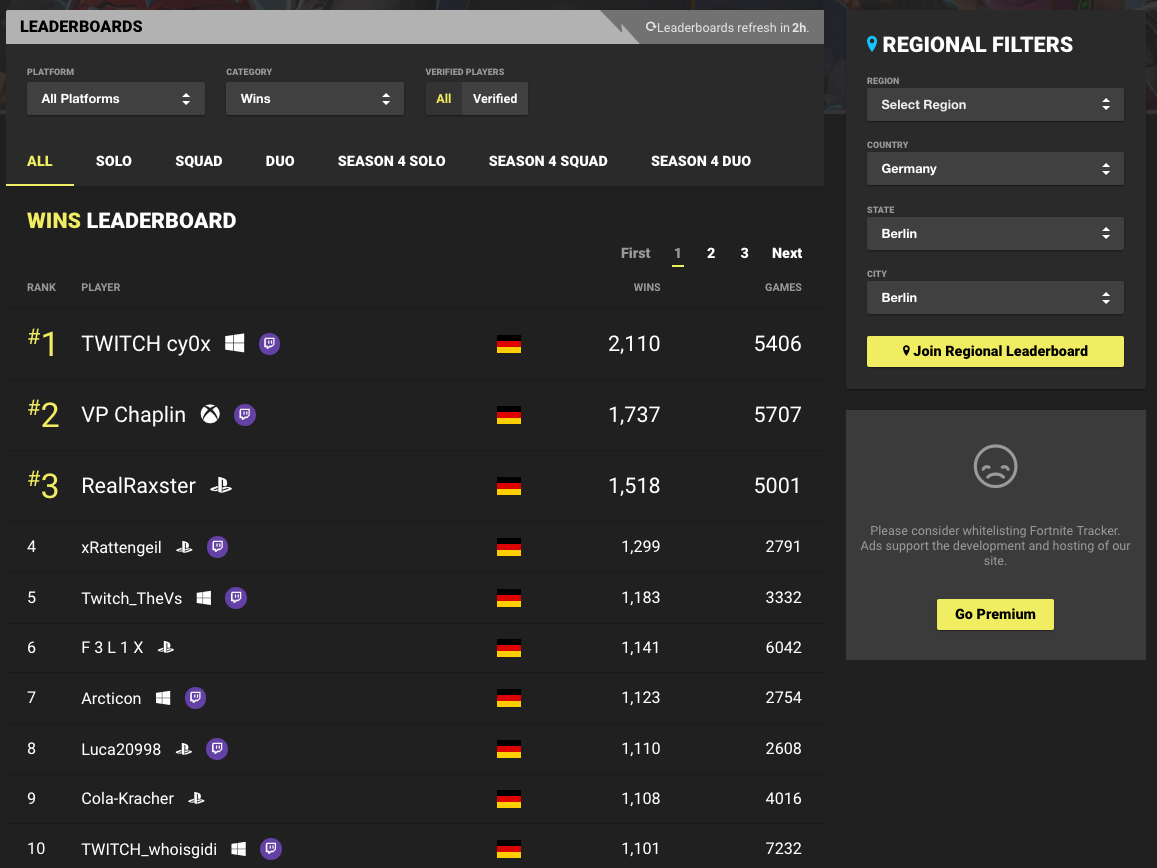Open player profile xRattengeil
The width and height of the screenshot is (1157, 868).
point(121,547)
